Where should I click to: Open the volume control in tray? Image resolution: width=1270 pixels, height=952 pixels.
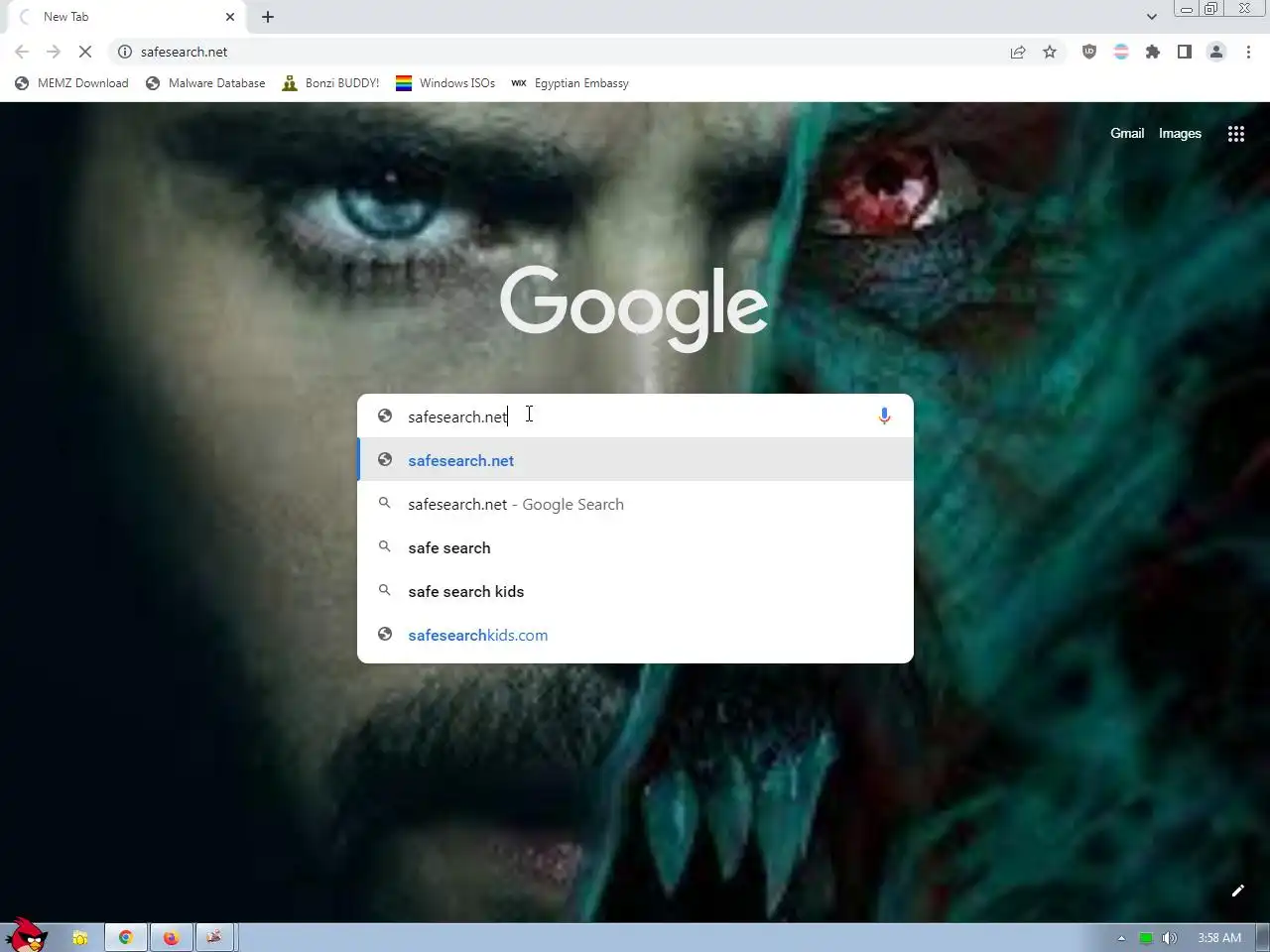coord(1170,938)
